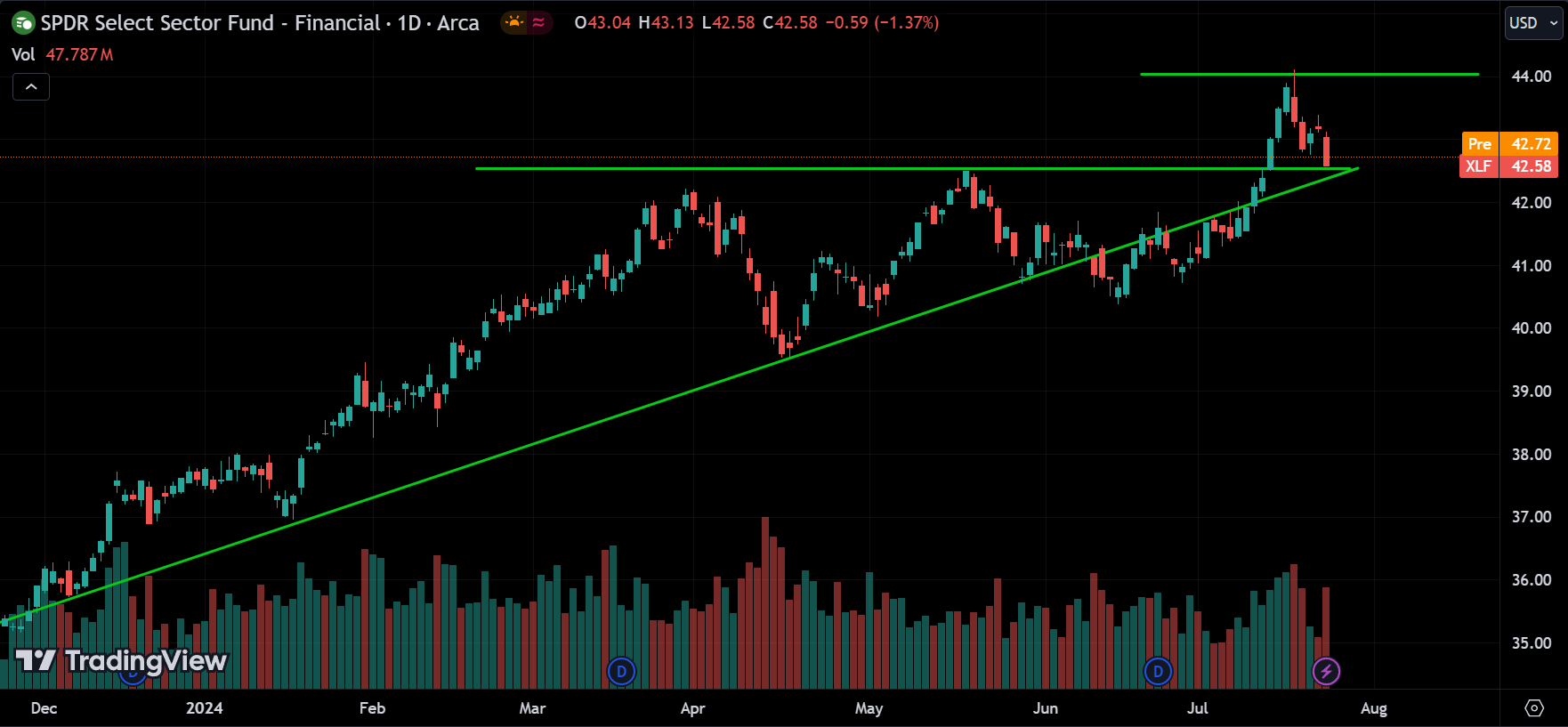Click the purple earnings lightning marker

(1326, 672)
